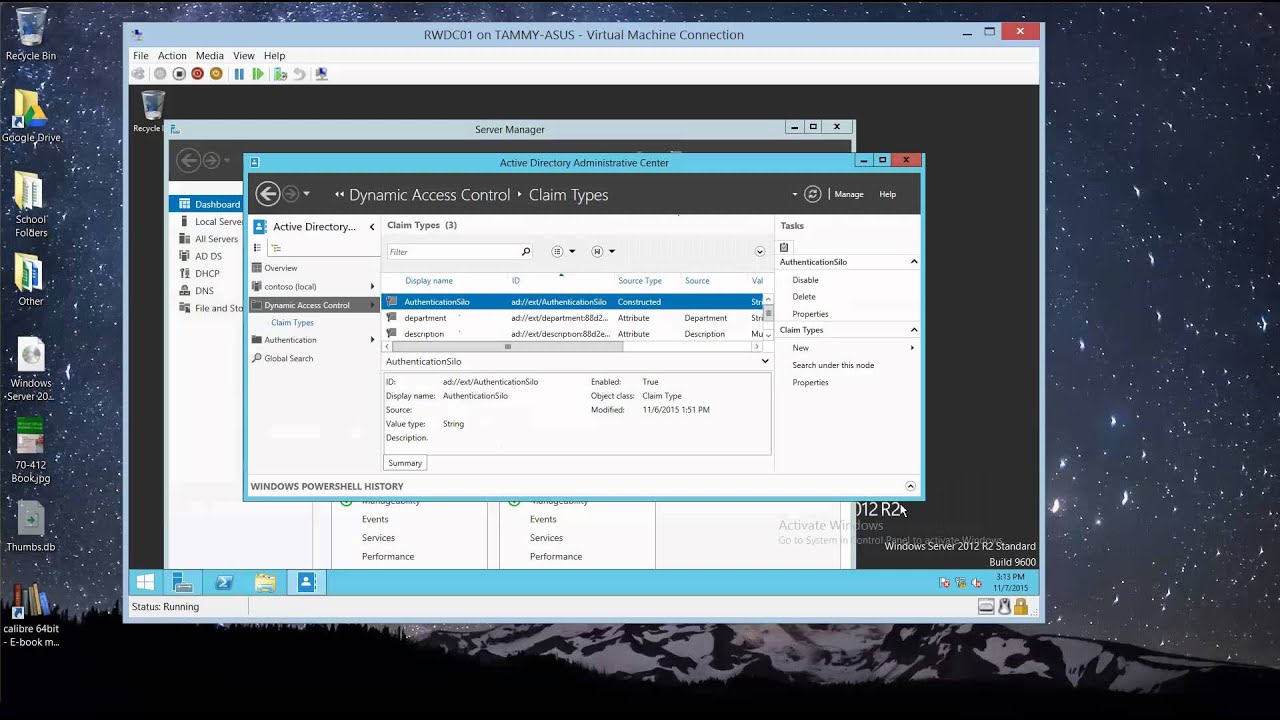1280x720 pixels.
Task: Open dropdown arrow left of Refresh icon
Action: point(795,195)
